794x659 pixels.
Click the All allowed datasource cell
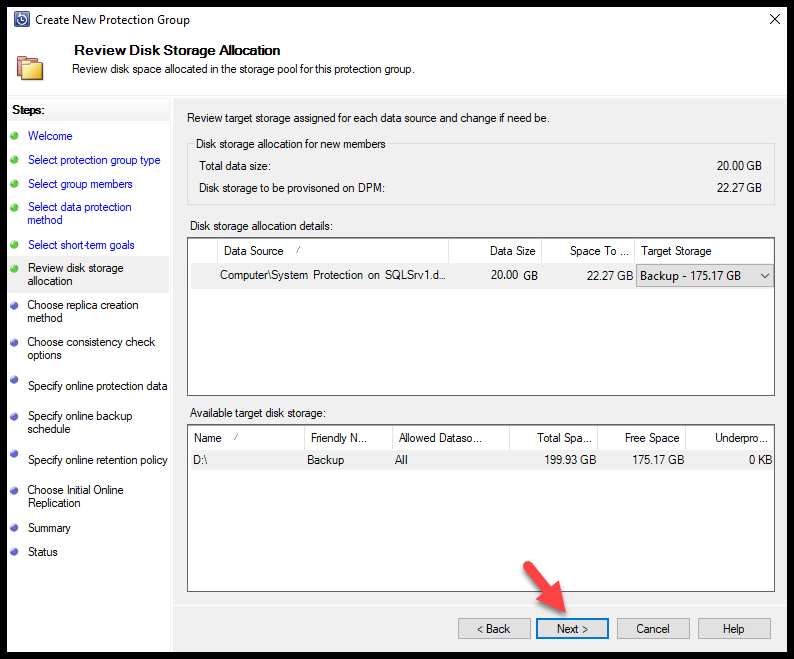[401, 460]
